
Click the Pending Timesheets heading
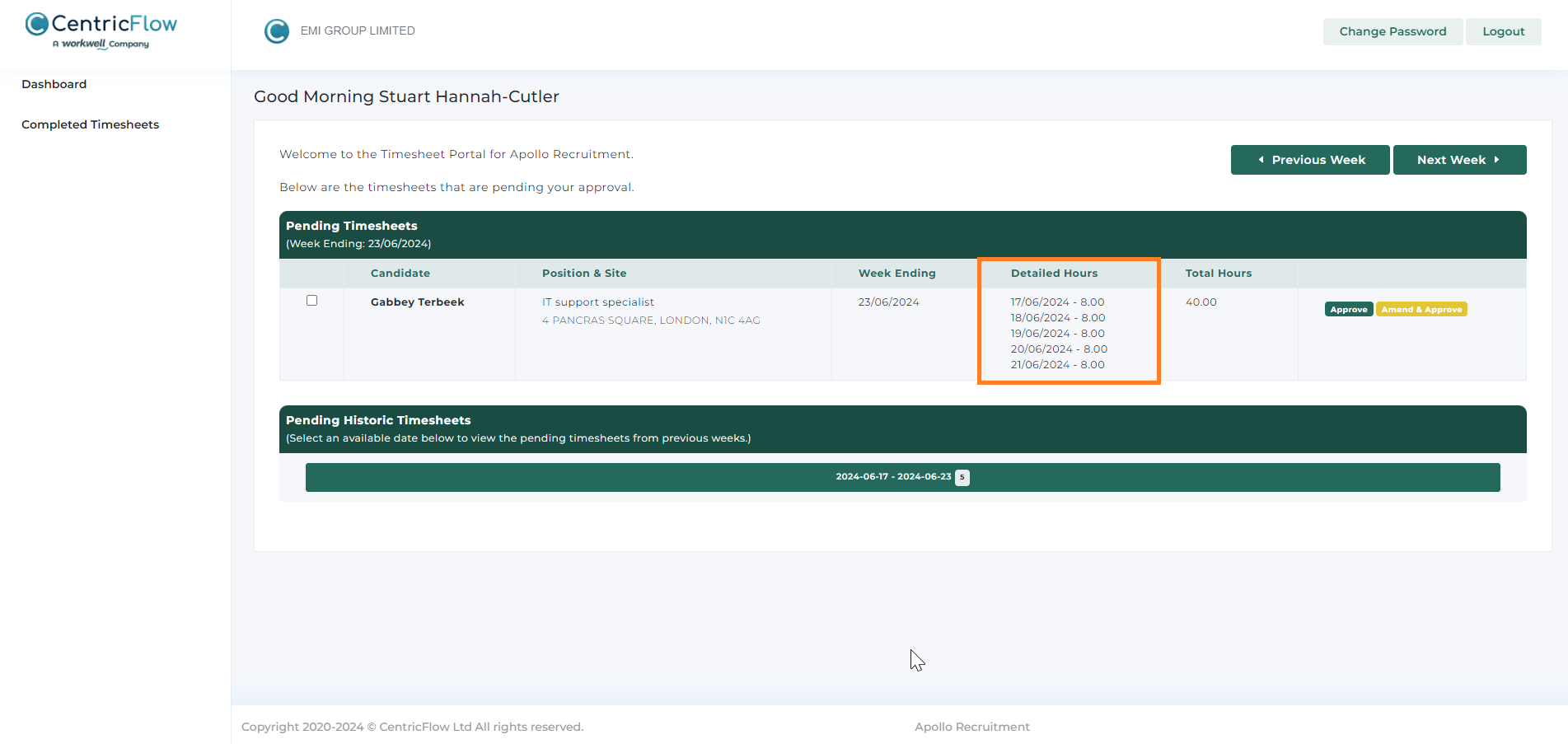[352, 226]
